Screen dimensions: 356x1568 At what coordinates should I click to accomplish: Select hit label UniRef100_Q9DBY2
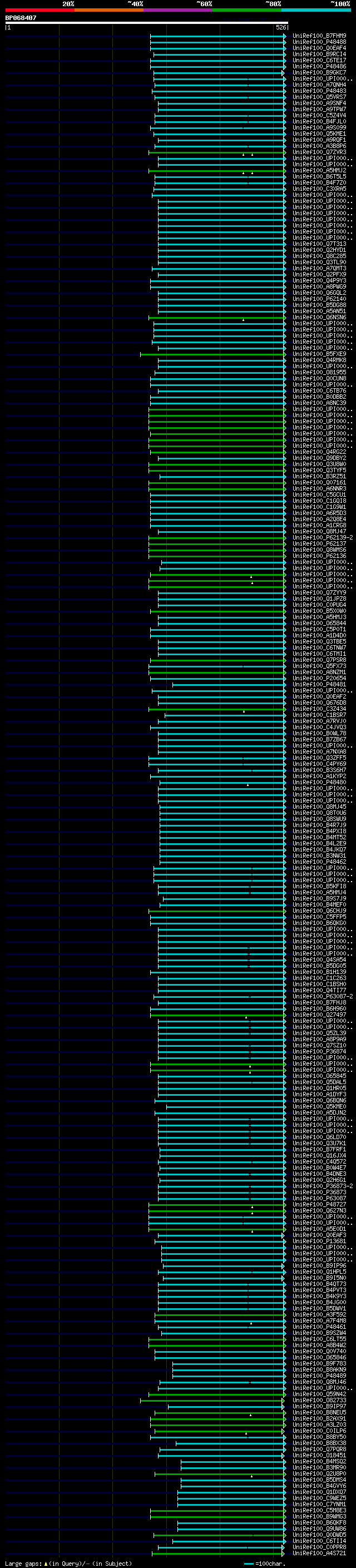(319, 458)
